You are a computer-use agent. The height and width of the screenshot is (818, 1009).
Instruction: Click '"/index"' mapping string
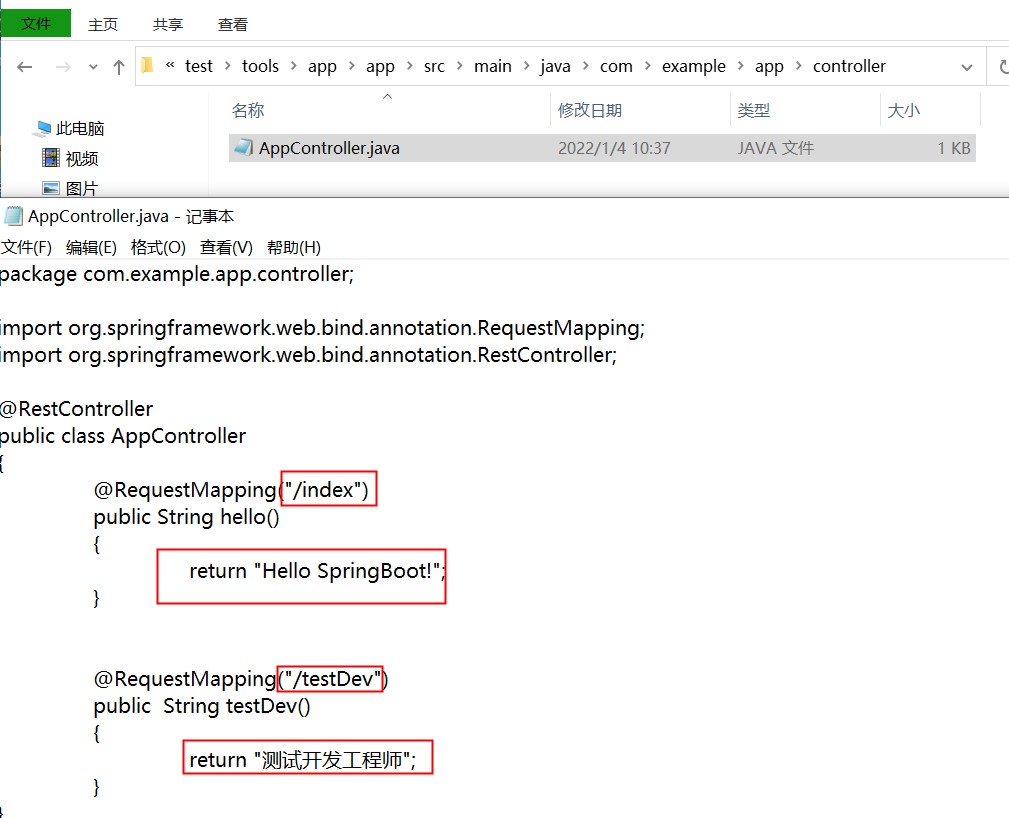coord(324,490)
